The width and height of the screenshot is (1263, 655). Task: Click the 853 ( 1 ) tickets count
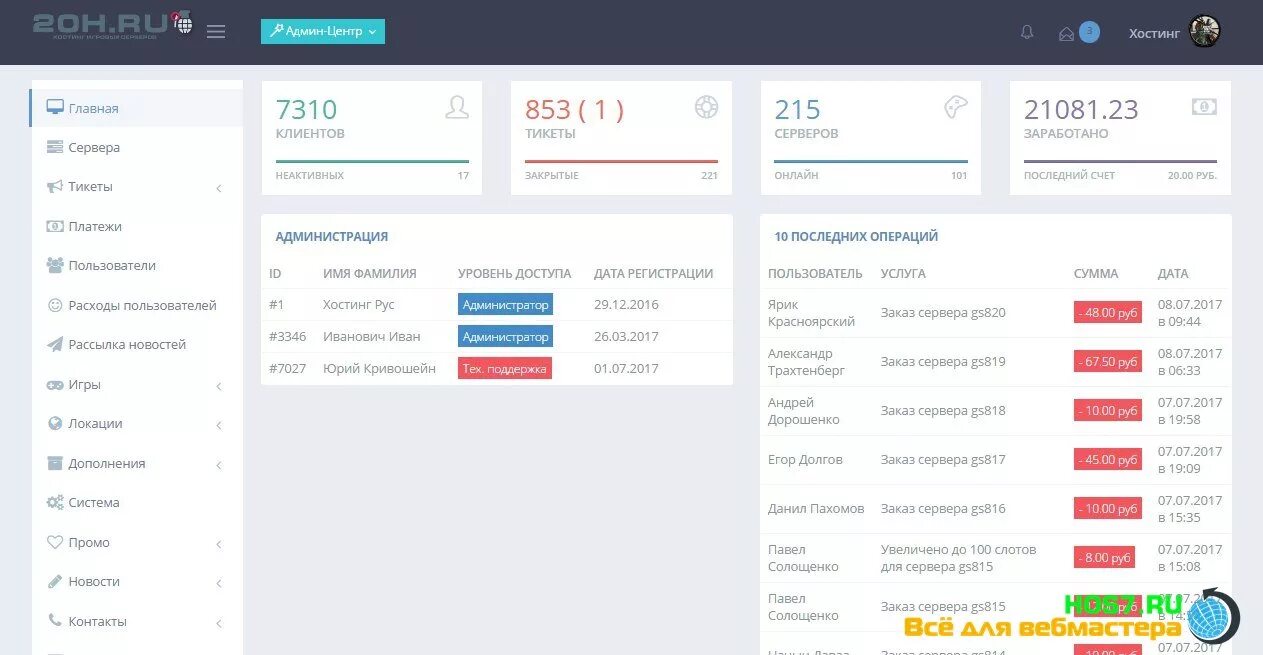pos(574,109)
